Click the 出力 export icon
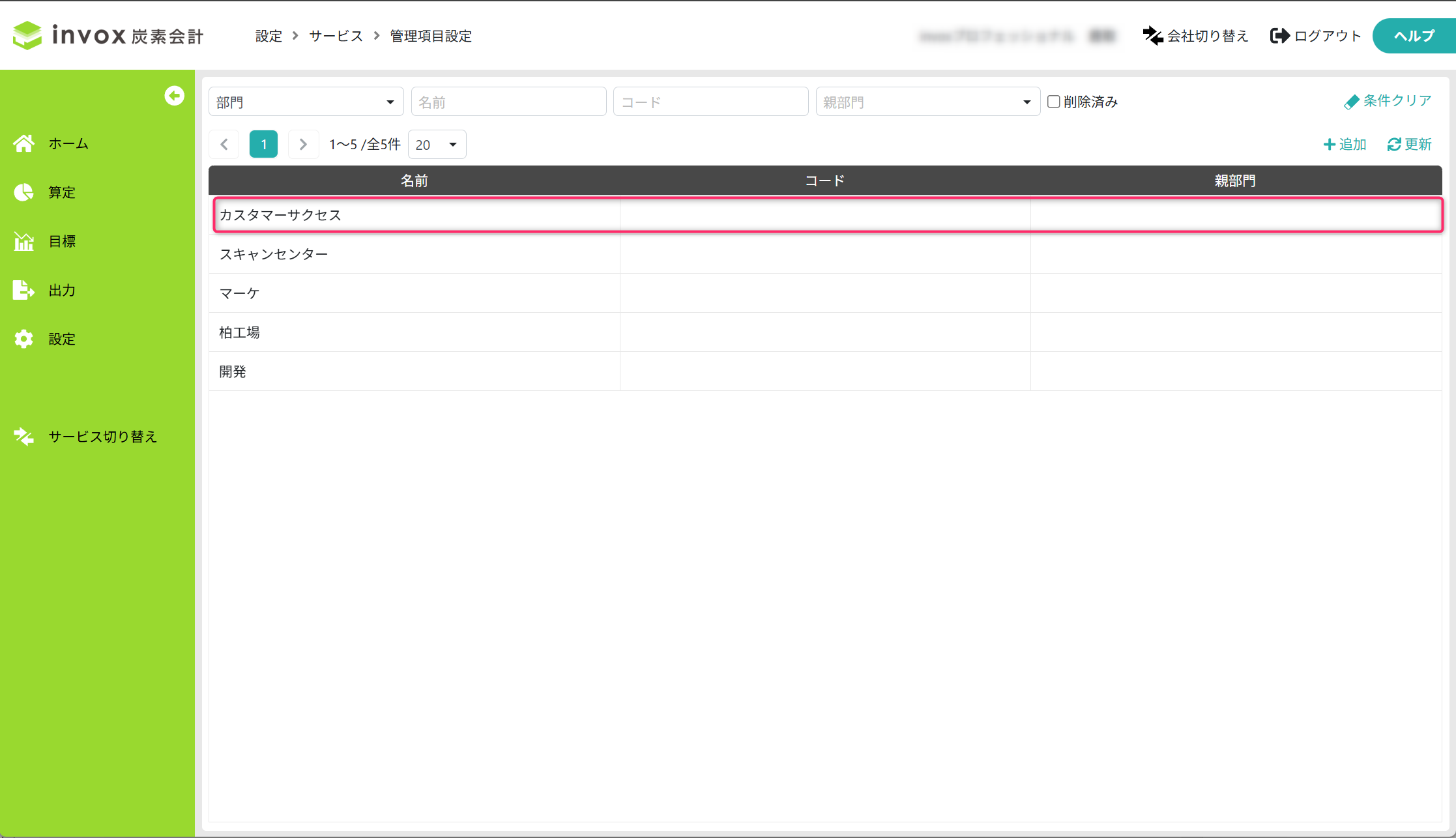Image resolution: width=1456 pixels, height=838 pixels. [24, 290]
